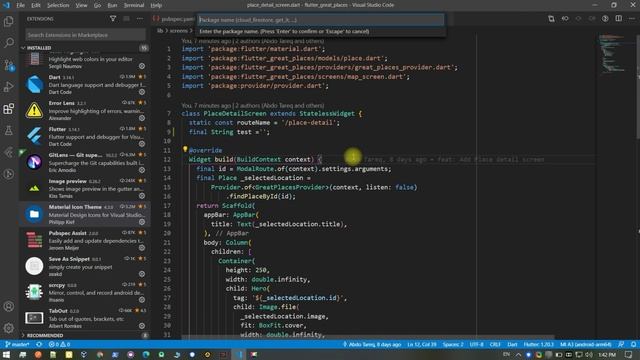Open the Terminal menu
The image size is (640, 360).
(x=134, y=5)
